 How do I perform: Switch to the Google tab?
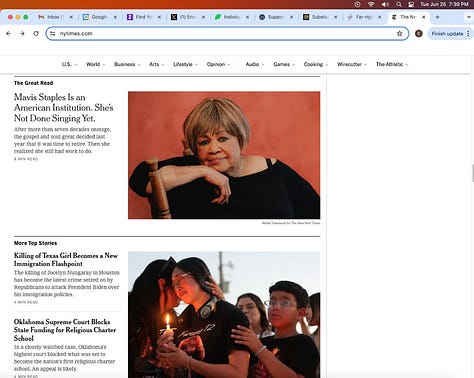pyautogui.click(x=98, y=17)
